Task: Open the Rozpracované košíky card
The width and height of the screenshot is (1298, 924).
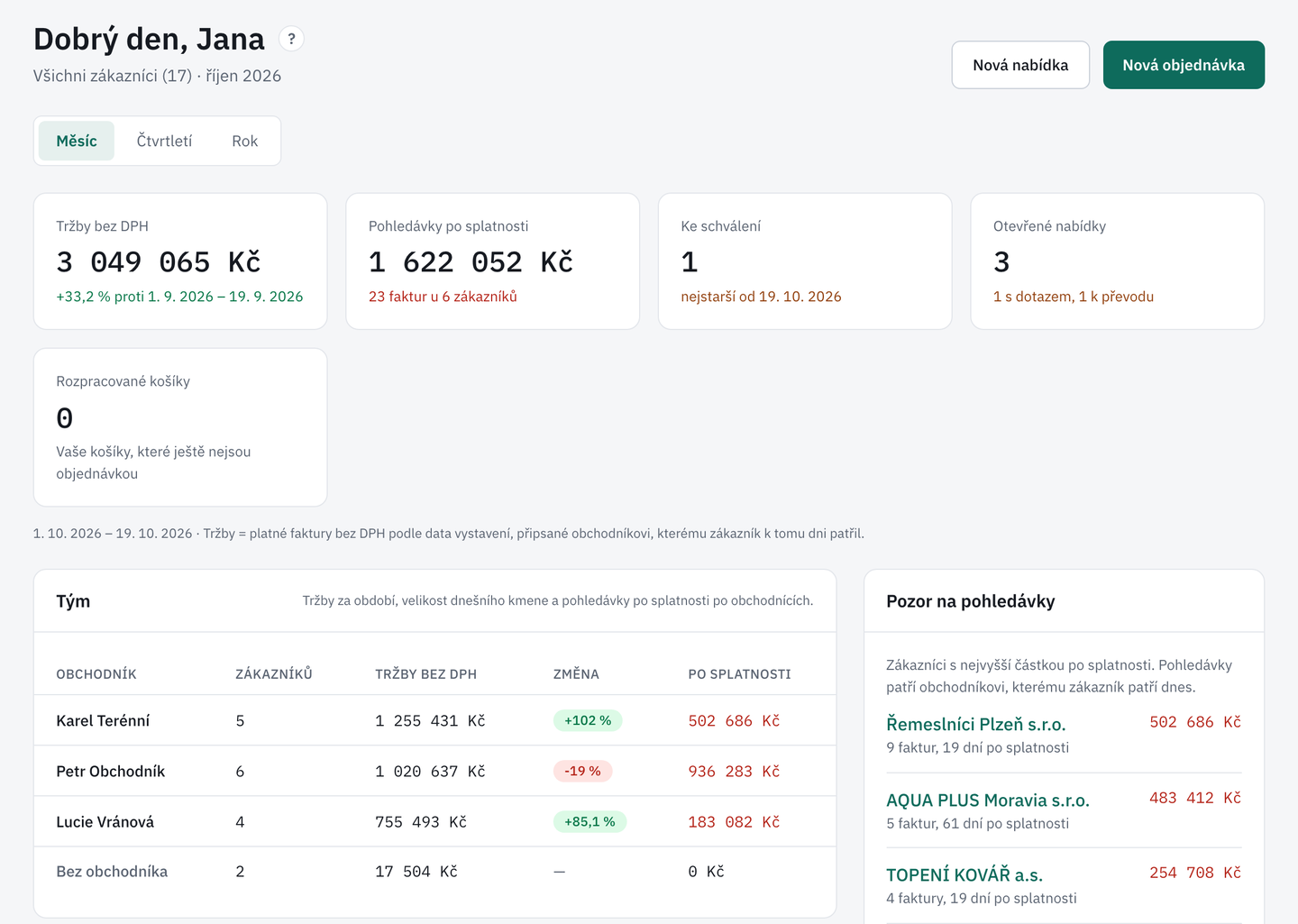Action: click(180, 427)
